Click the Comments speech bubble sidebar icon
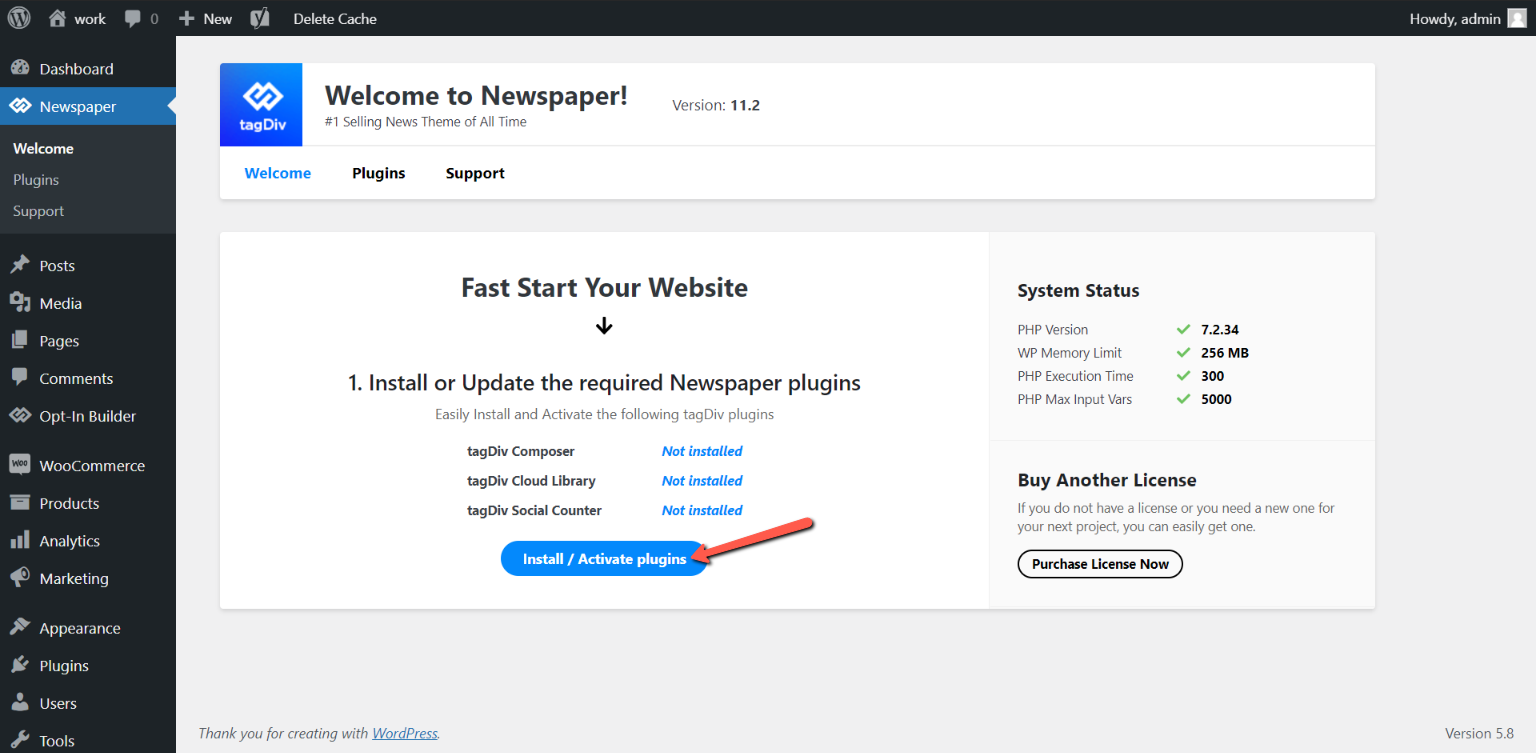The image size is (1536, 753). pos(19,378)
